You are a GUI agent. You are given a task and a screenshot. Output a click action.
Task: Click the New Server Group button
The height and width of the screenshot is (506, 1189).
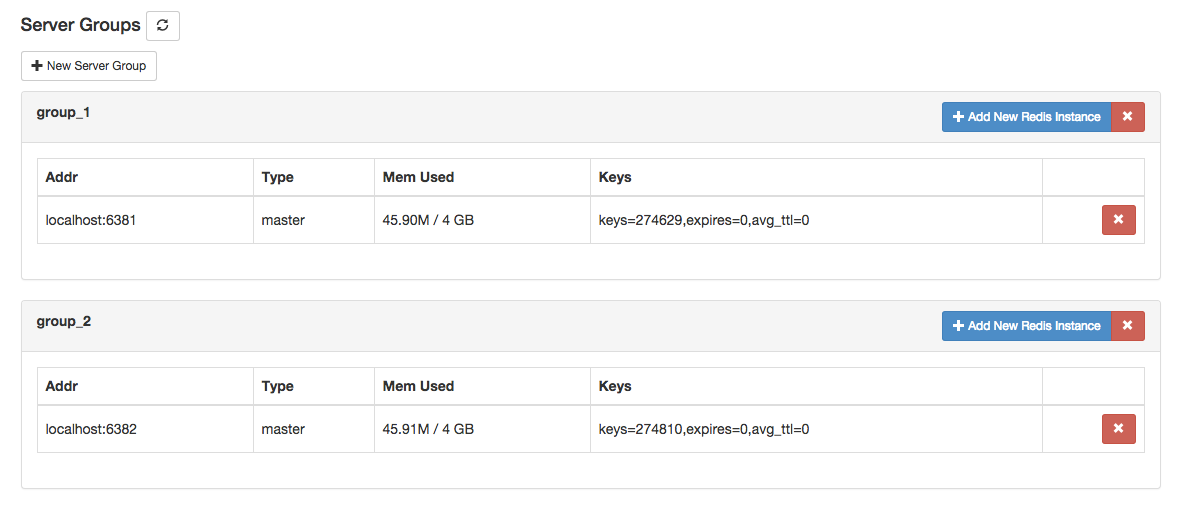[x=89, y=66]
